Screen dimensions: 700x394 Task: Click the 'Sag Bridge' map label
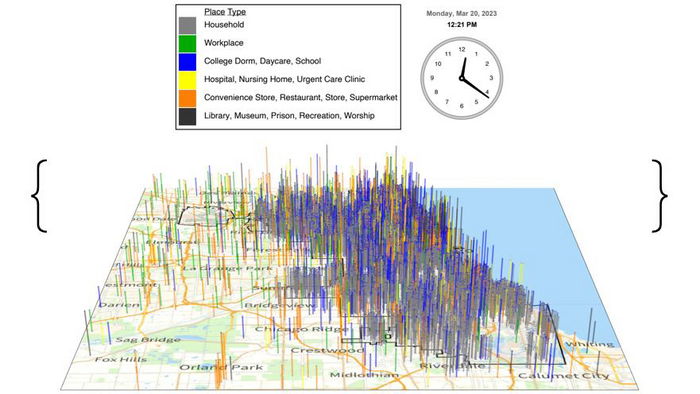(x=148, y=340)
